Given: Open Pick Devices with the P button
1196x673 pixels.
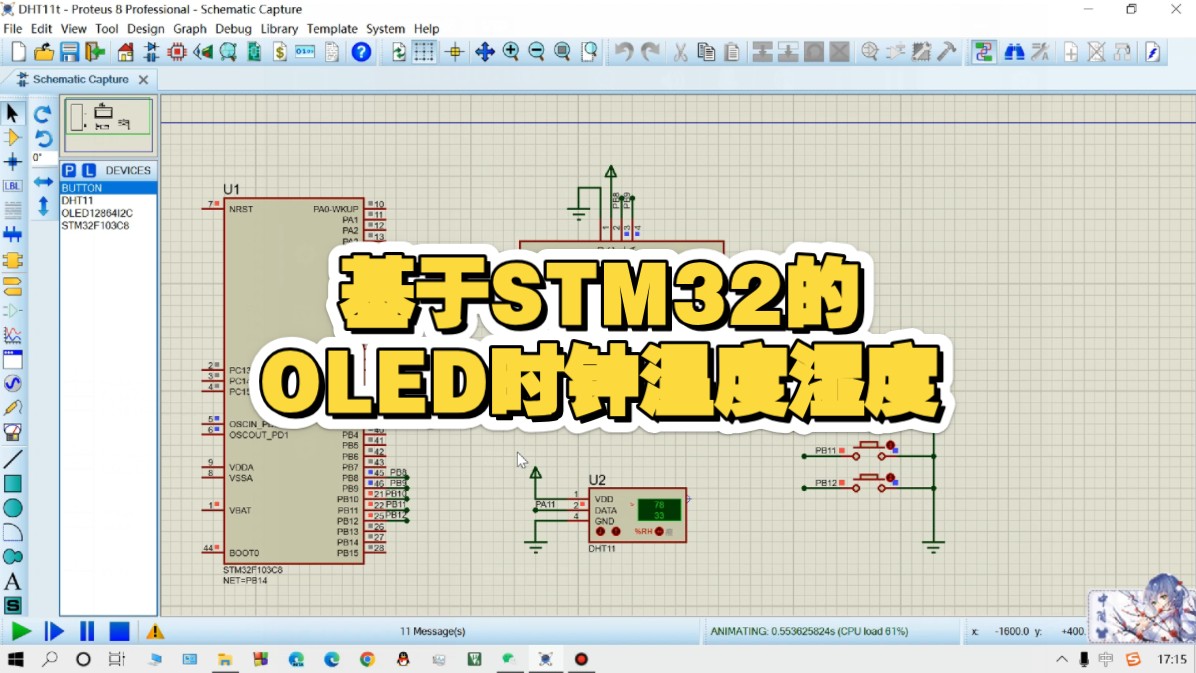Looking at the screenshot, I should click(69, 171).
